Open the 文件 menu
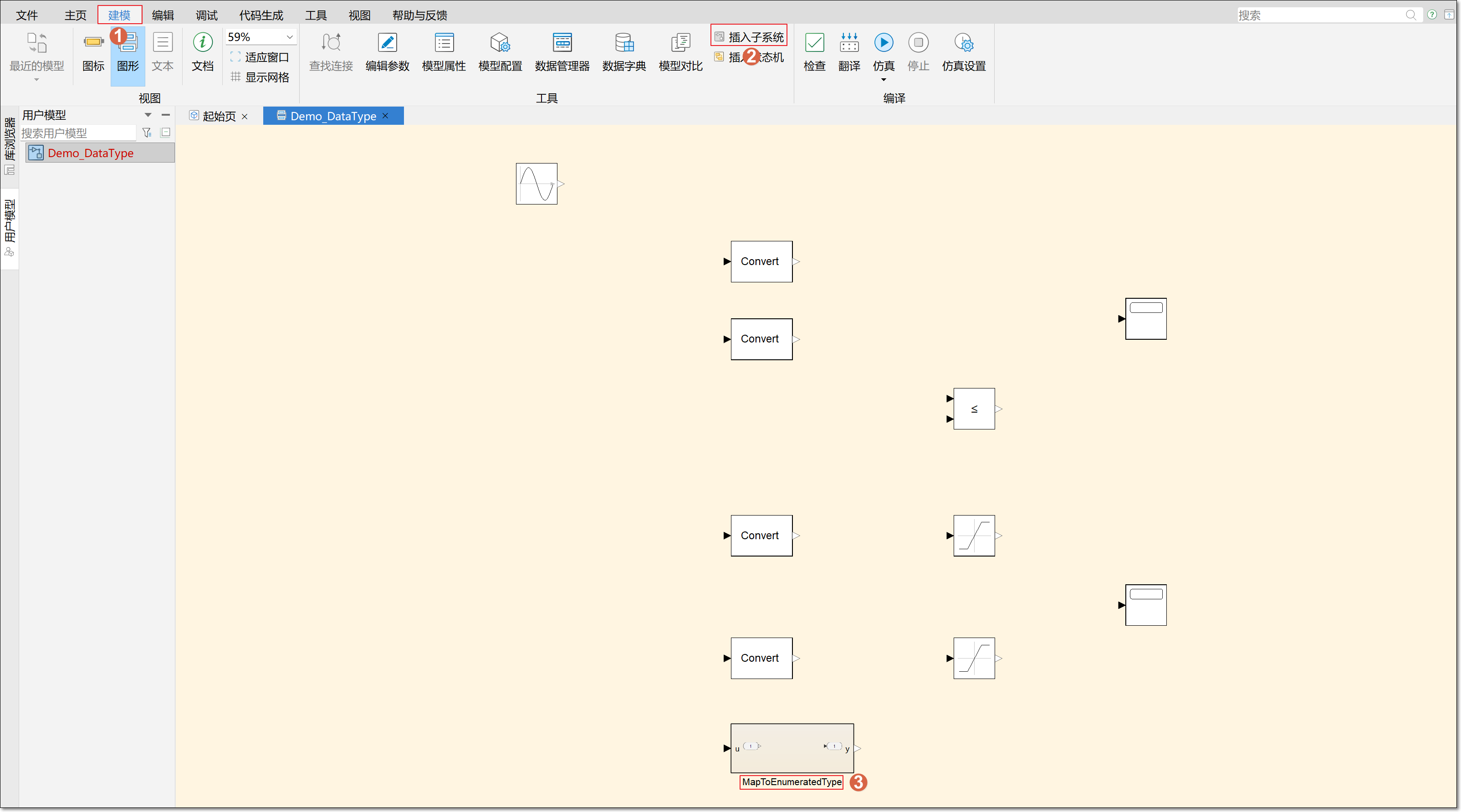This screenshot has width=1461, height=812. tap(27, 15)
